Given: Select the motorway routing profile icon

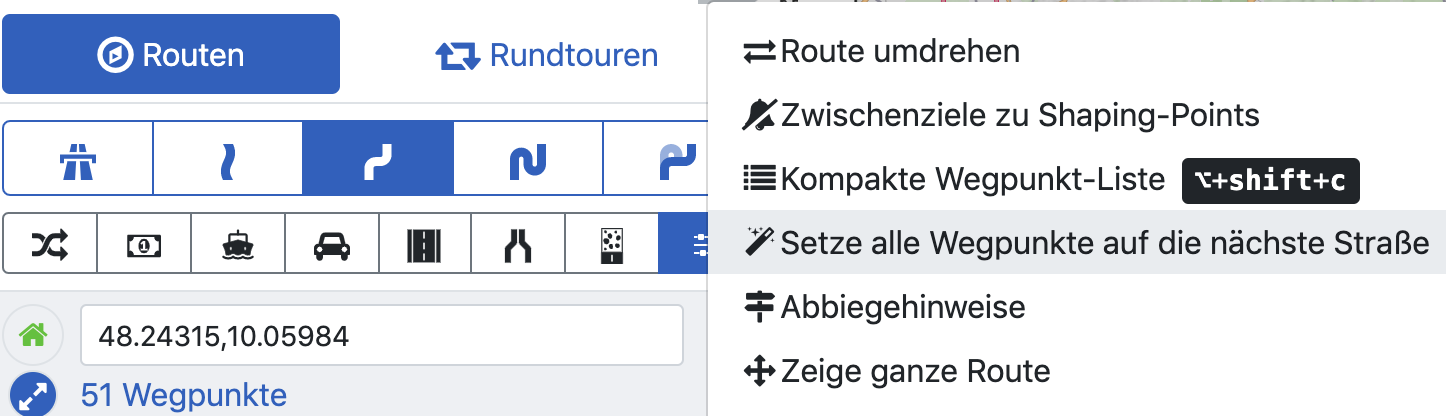Looking at the screenshot, I should pos(77,159).
